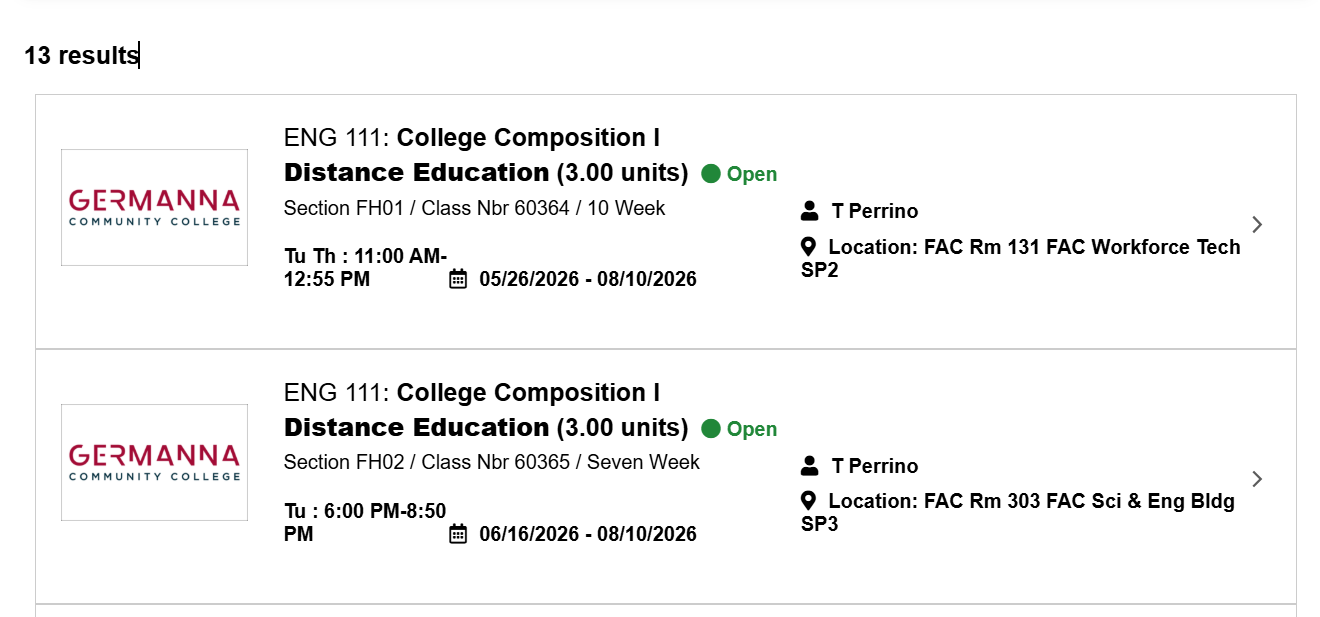
Task: Select the ENG 111 College Composition I FH01 title
Action: [x=472, y=137]
